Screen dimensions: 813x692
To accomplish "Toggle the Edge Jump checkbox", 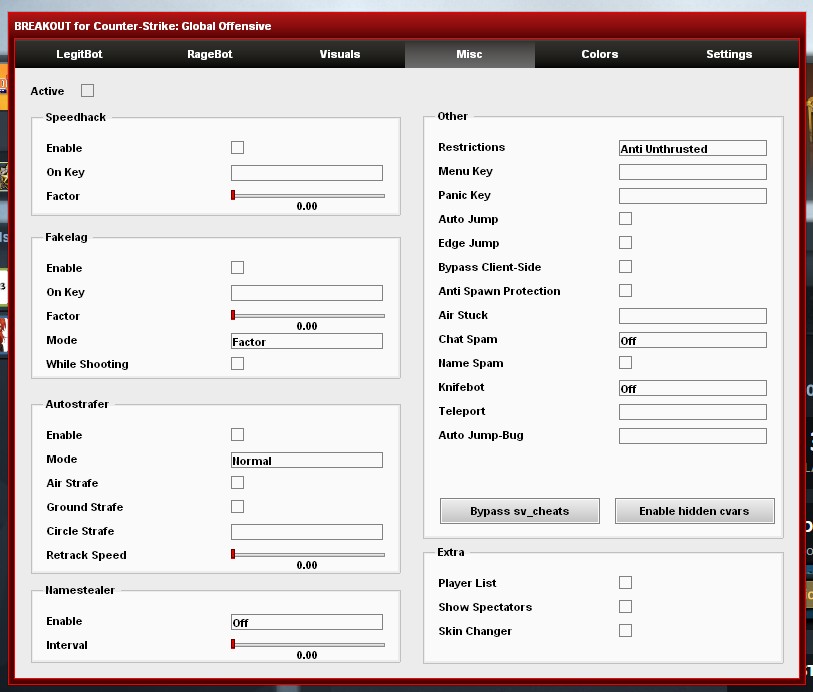I will pos(625,243).
